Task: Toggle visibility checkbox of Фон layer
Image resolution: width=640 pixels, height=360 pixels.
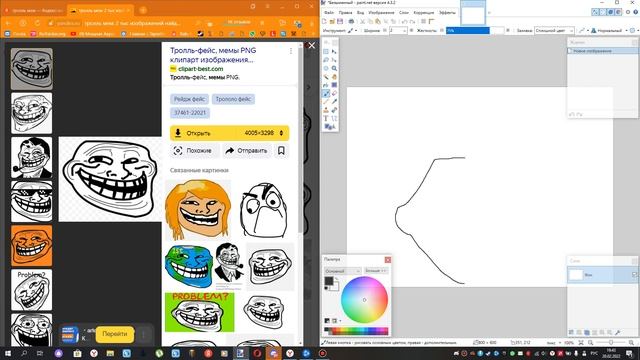Action: point(635,275)
